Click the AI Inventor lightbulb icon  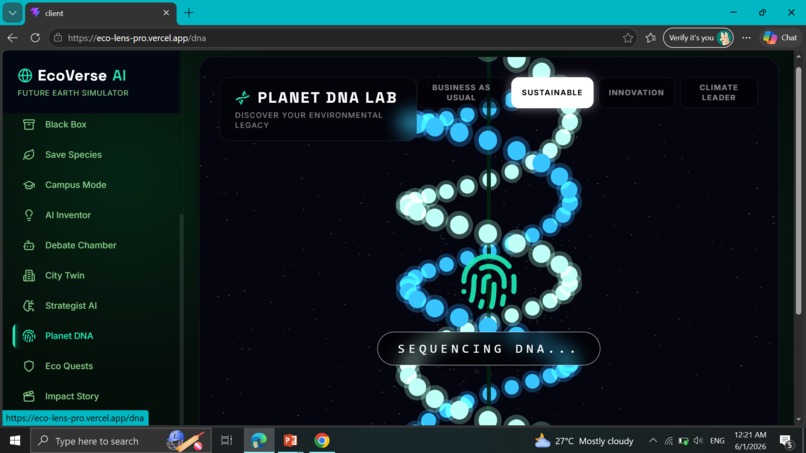click(29, 215)
